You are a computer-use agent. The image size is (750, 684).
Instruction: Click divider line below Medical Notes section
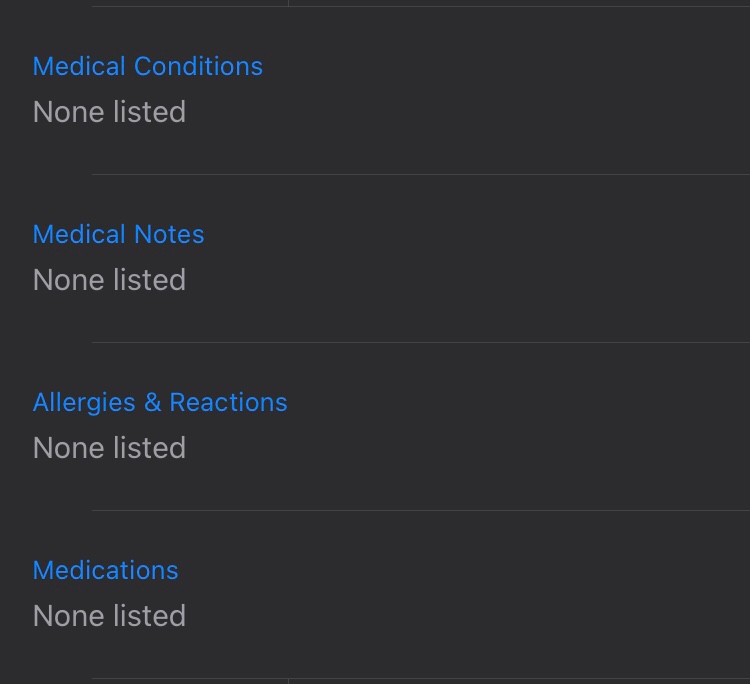coord(420,342)
